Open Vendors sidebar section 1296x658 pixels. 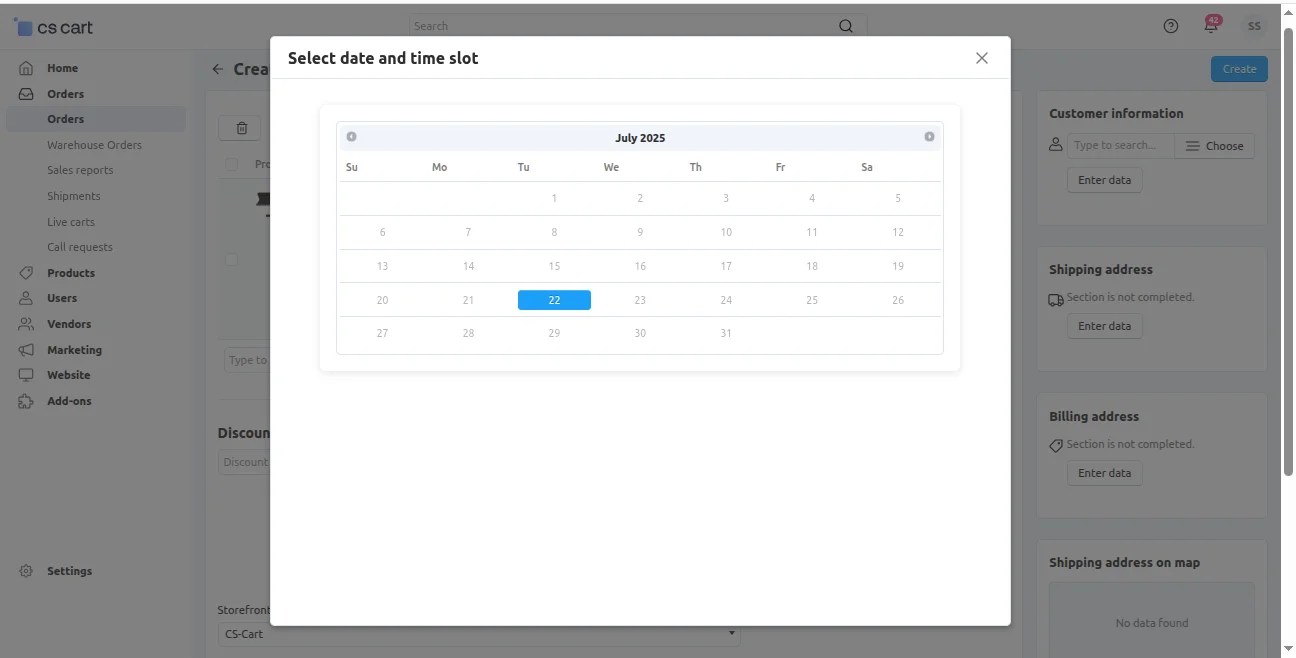click(69, 324)
